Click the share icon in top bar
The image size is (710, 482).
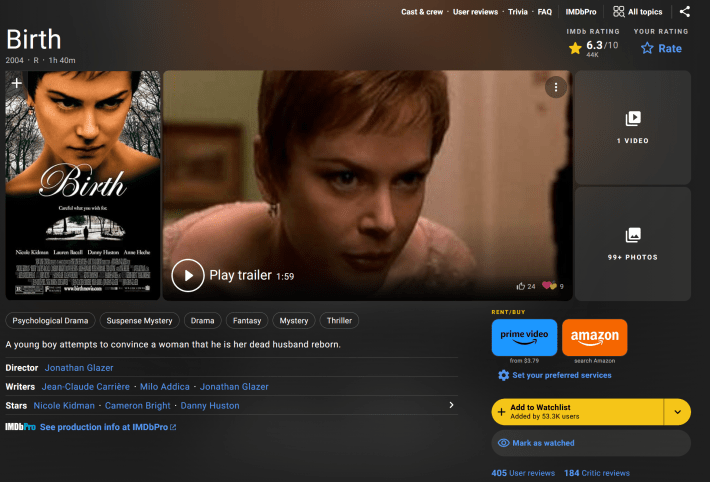click(685, 12)
